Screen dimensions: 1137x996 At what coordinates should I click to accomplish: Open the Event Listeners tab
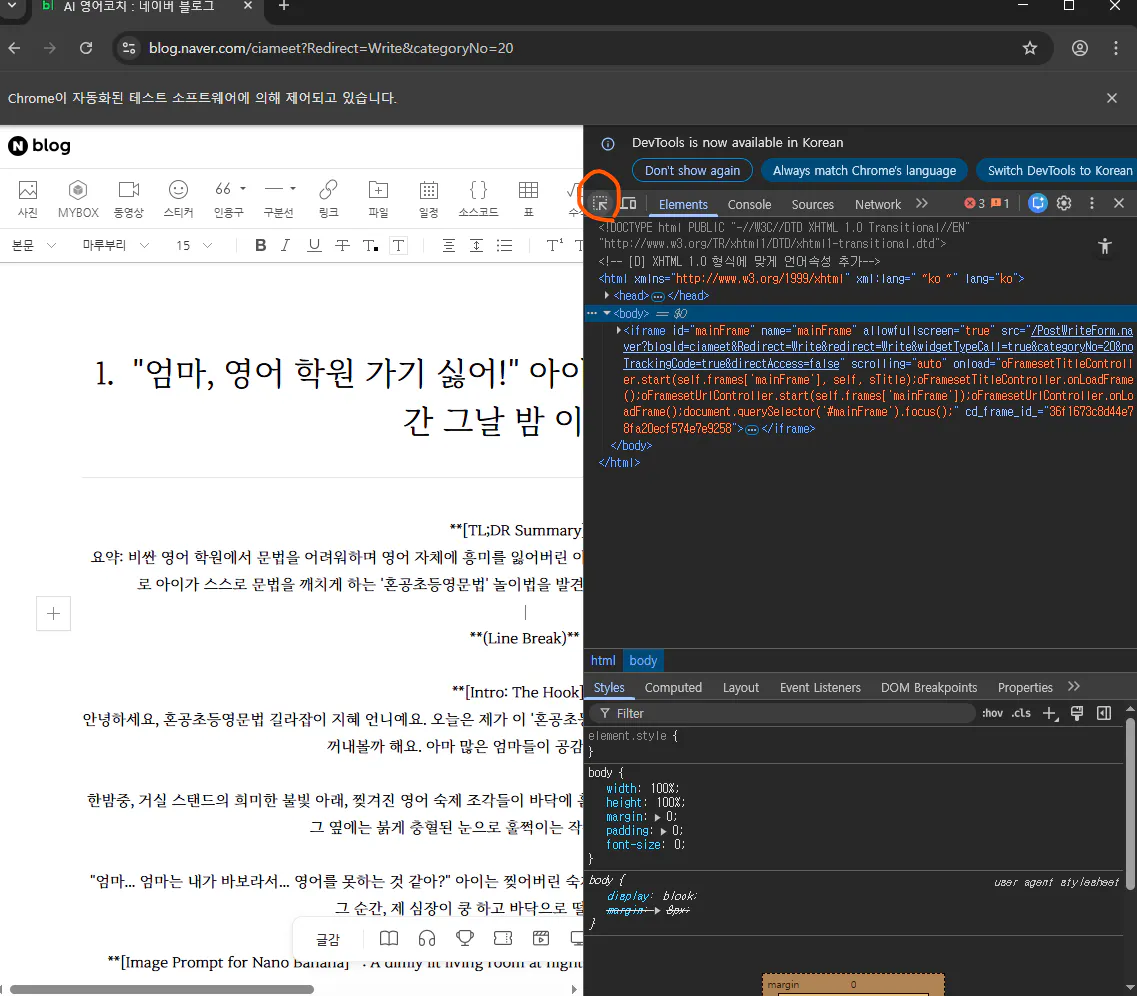(820, 687)
